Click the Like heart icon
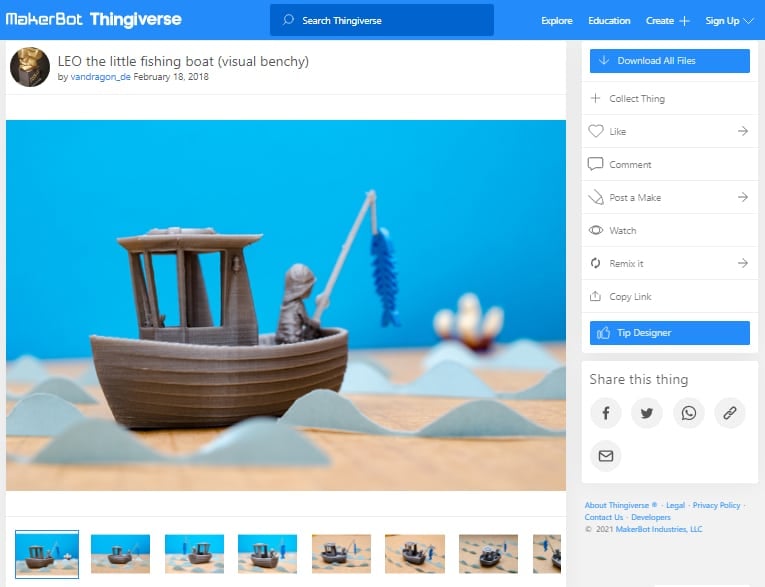Image resolution: width=765 pixels, height=587 pixels. coord(596,131)
